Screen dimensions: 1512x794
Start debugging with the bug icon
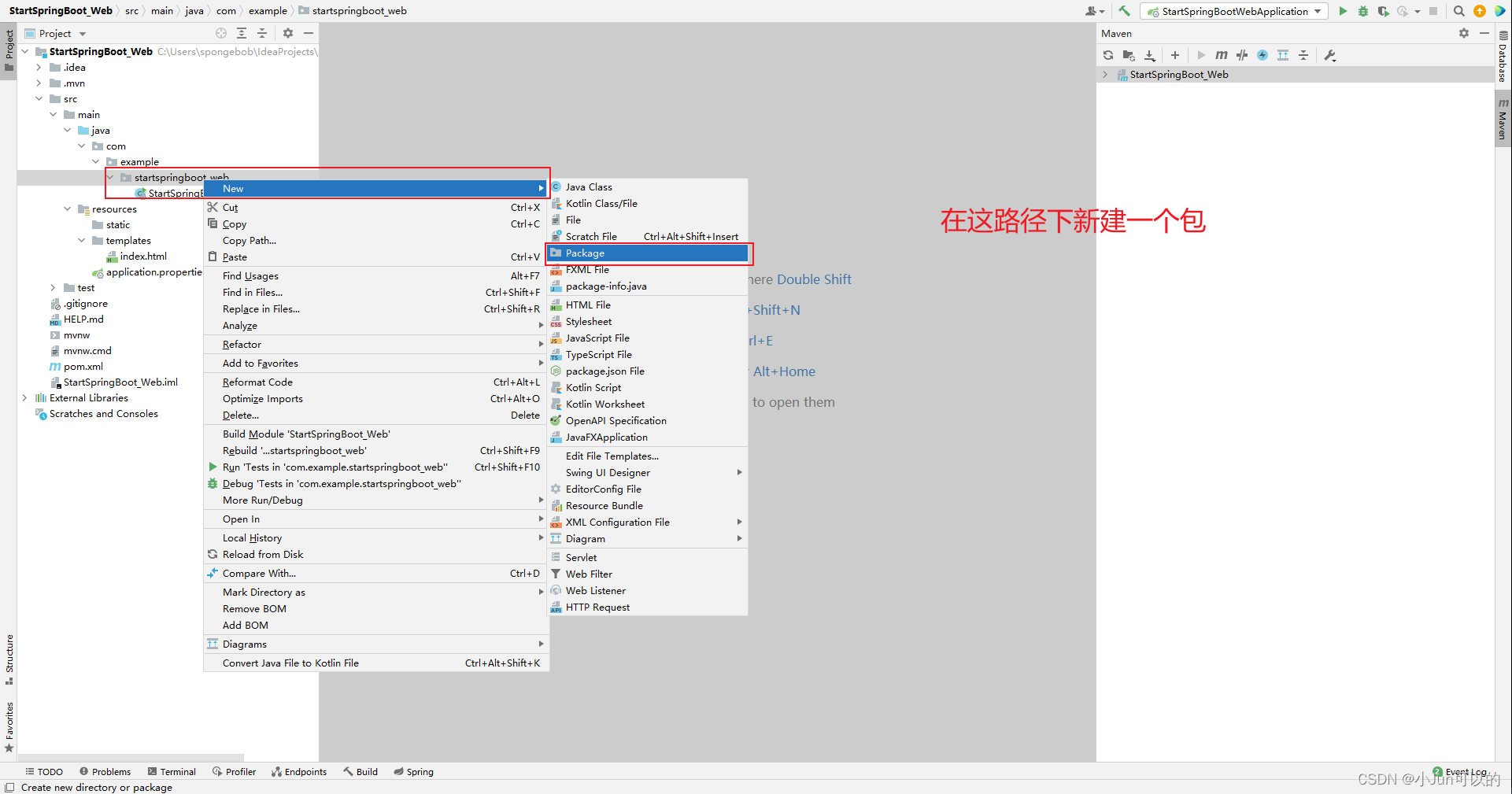click(1363, 11)
